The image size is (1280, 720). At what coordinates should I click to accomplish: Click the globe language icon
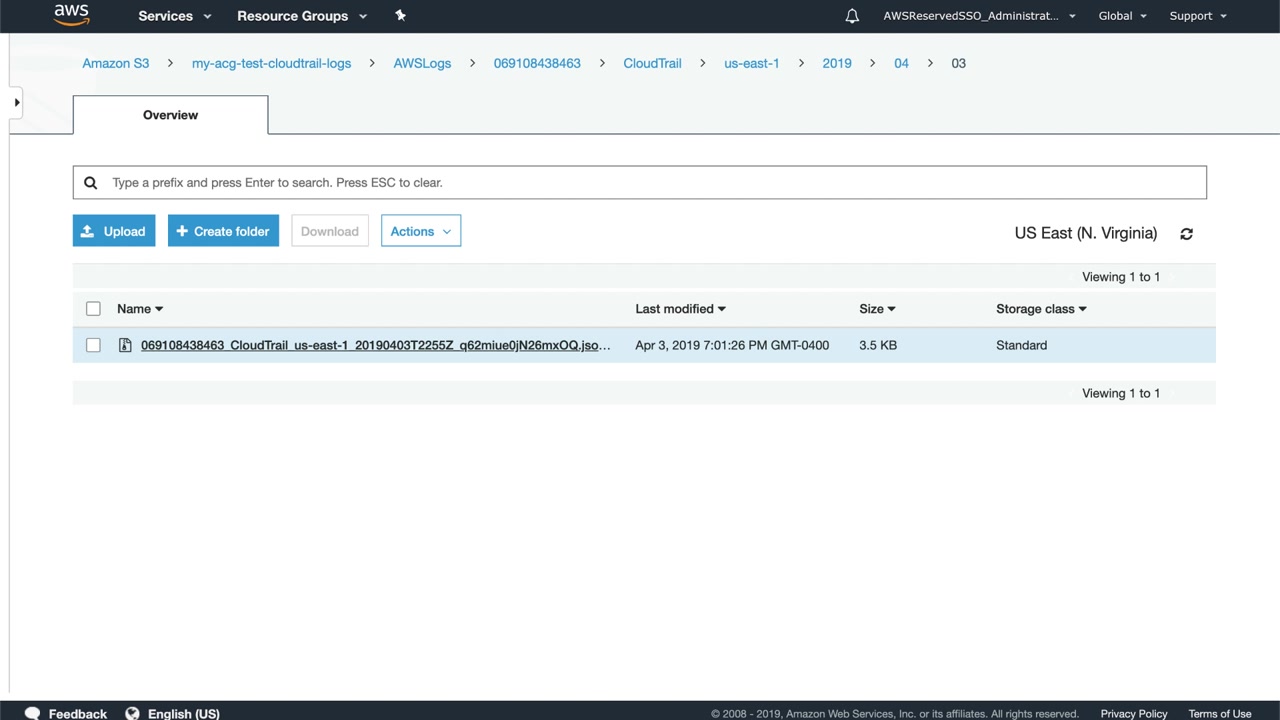point(132,713)
